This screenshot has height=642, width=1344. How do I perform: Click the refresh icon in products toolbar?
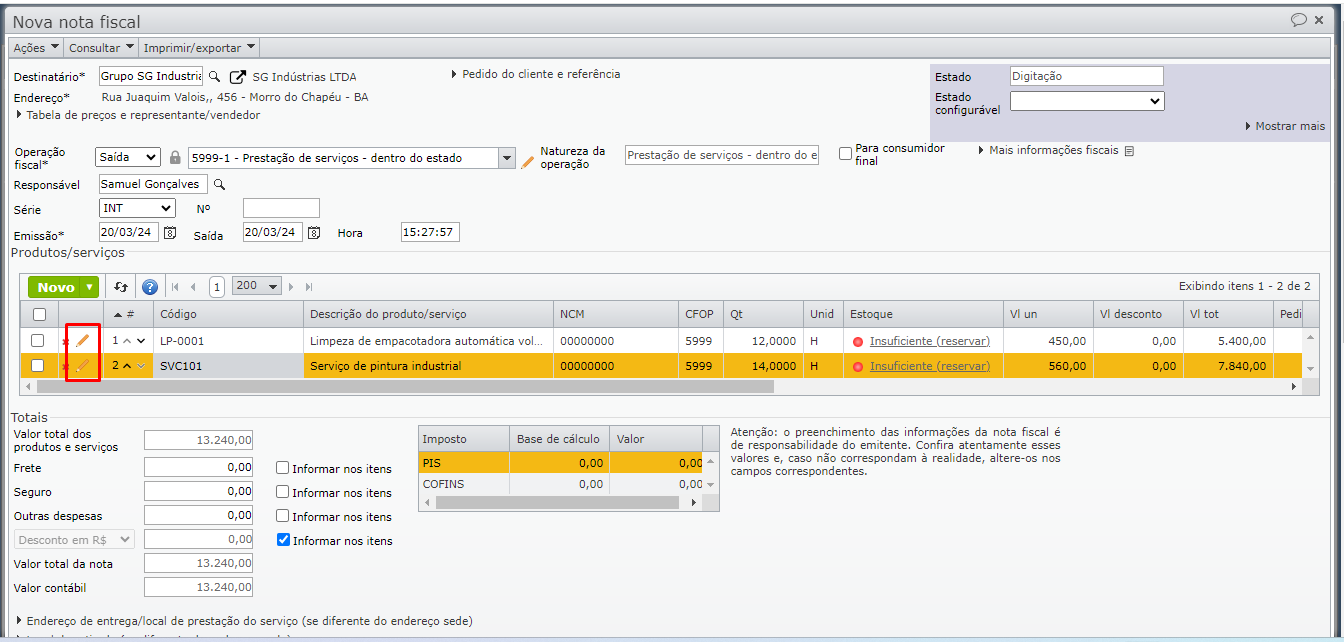[121, 287]
